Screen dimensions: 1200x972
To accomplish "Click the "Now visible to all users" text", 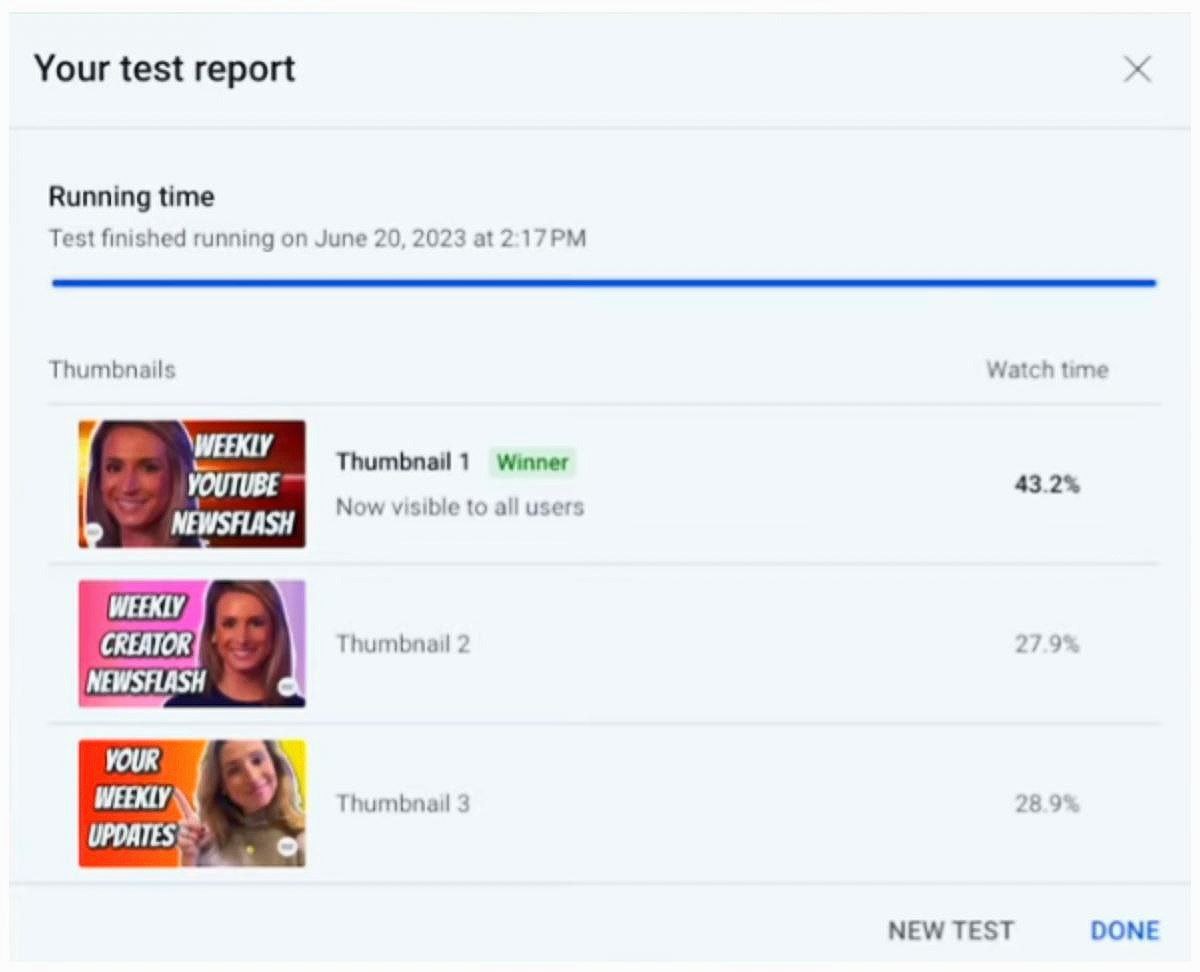I will pyautogui.click(x=459, y=507).
